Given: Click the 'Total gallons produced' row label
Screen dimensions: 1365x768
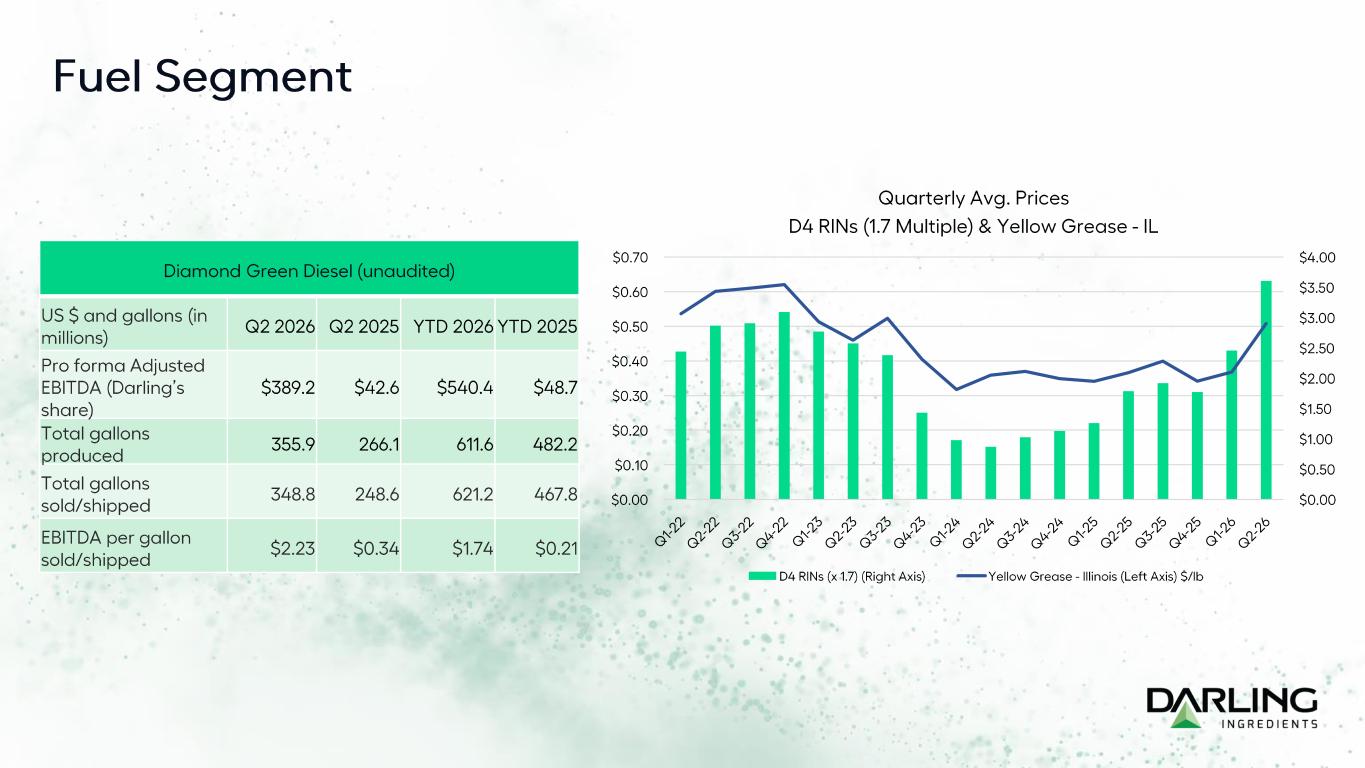Looking at the screenshot, I should tap(133, 444).
